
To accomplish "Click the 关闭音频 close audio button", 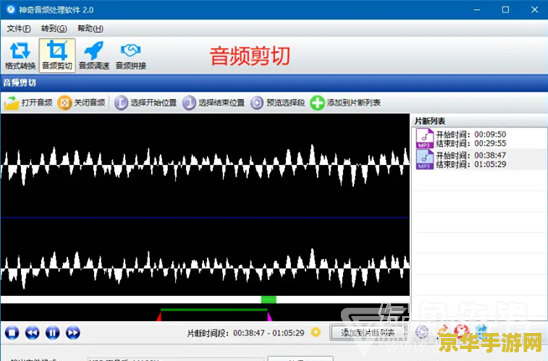I will click(81, 103).
